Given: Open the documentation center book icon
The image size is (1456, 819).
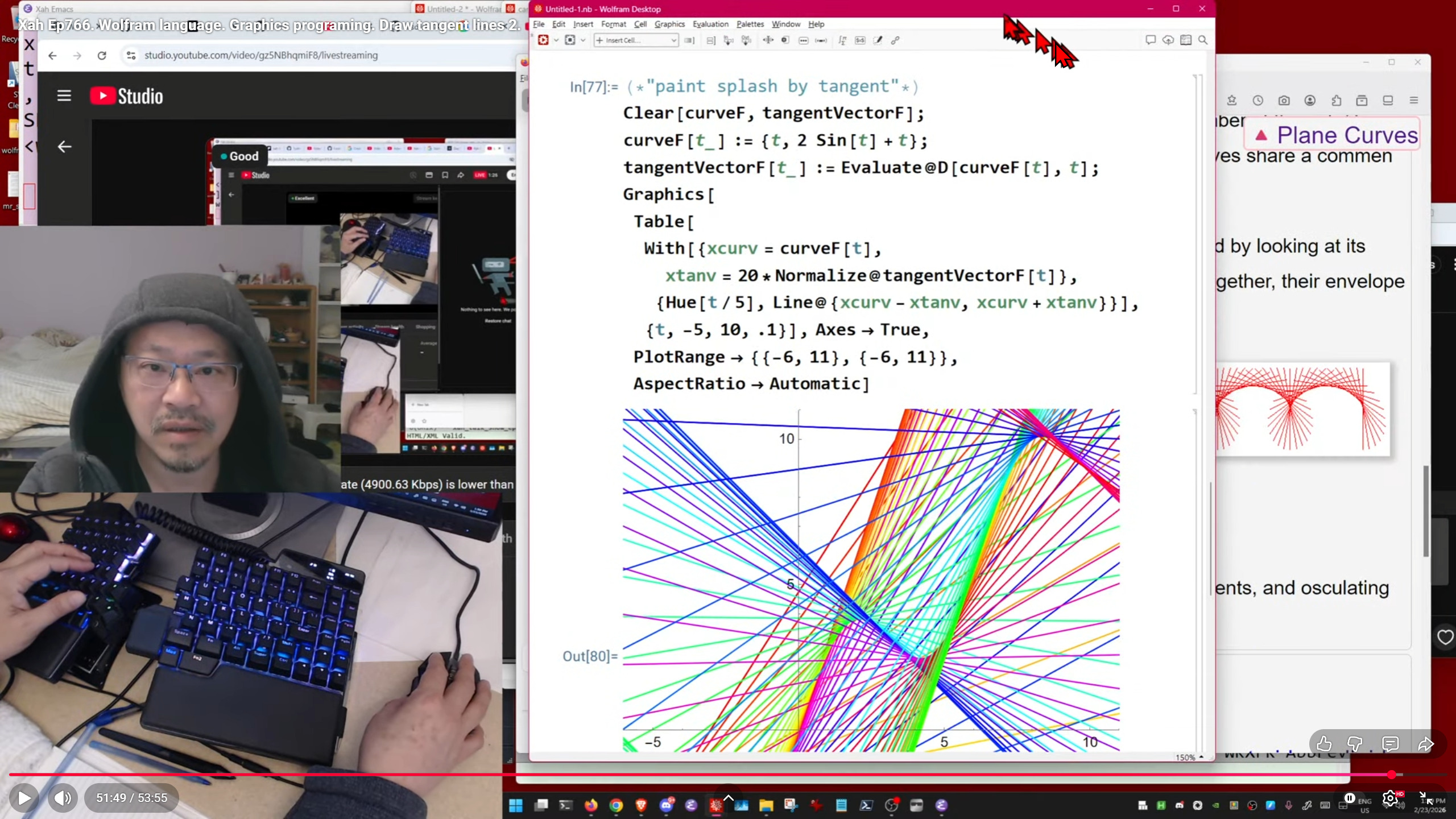Looking at the screenshot, I should (x=1185, y=40).
